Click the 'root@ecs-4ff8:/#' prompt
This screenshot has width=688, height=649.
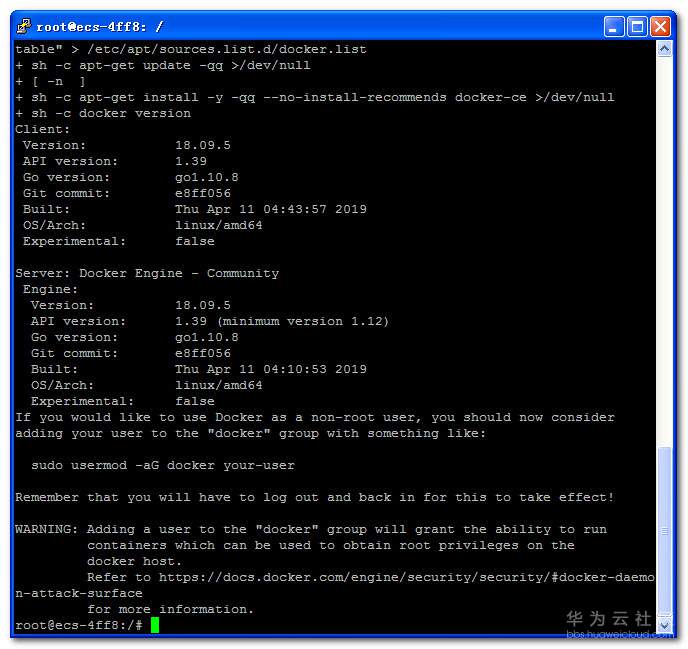(x=79, y=625)
